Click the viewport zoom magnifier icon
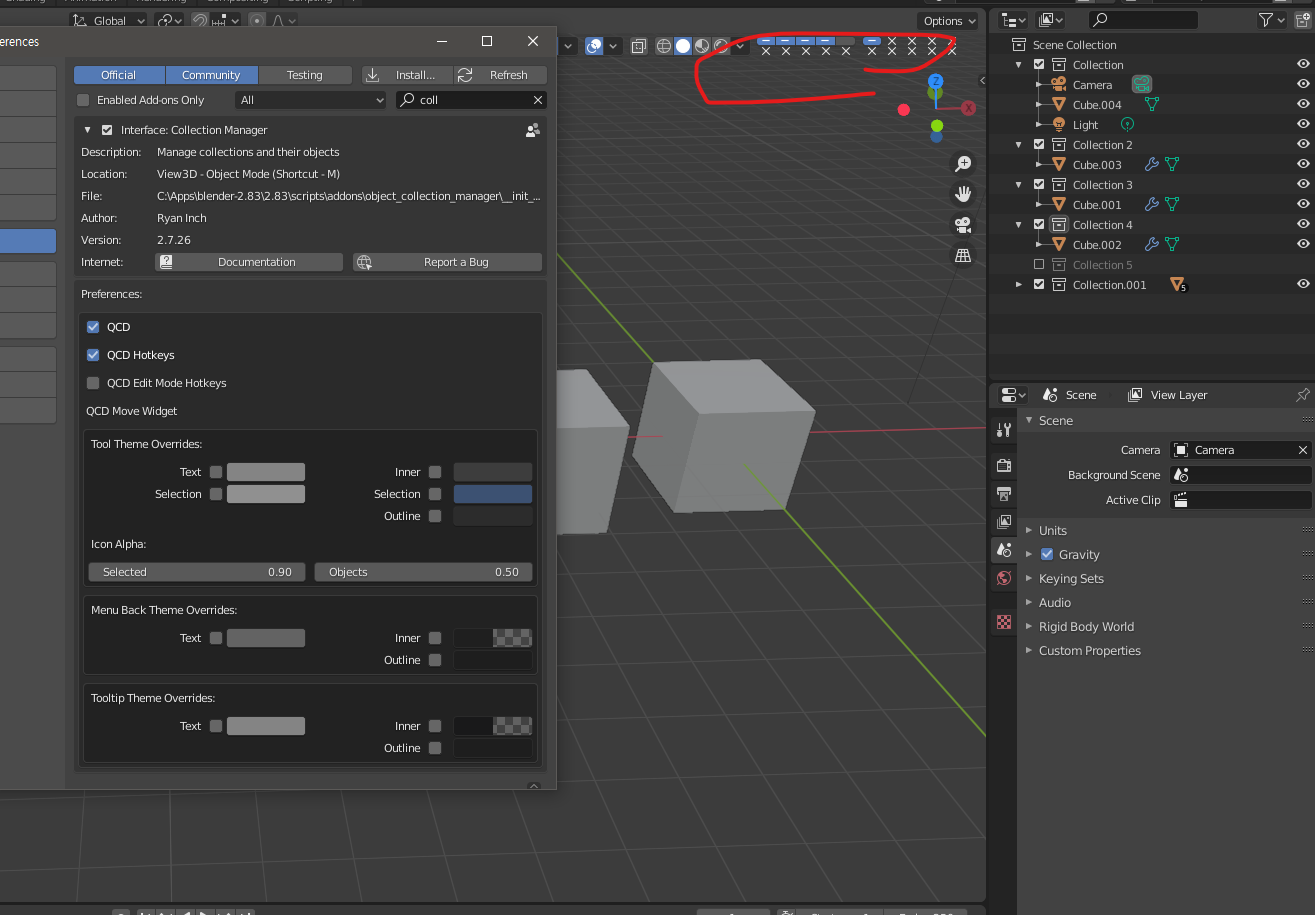1315x915 pixels. point(963,163)
